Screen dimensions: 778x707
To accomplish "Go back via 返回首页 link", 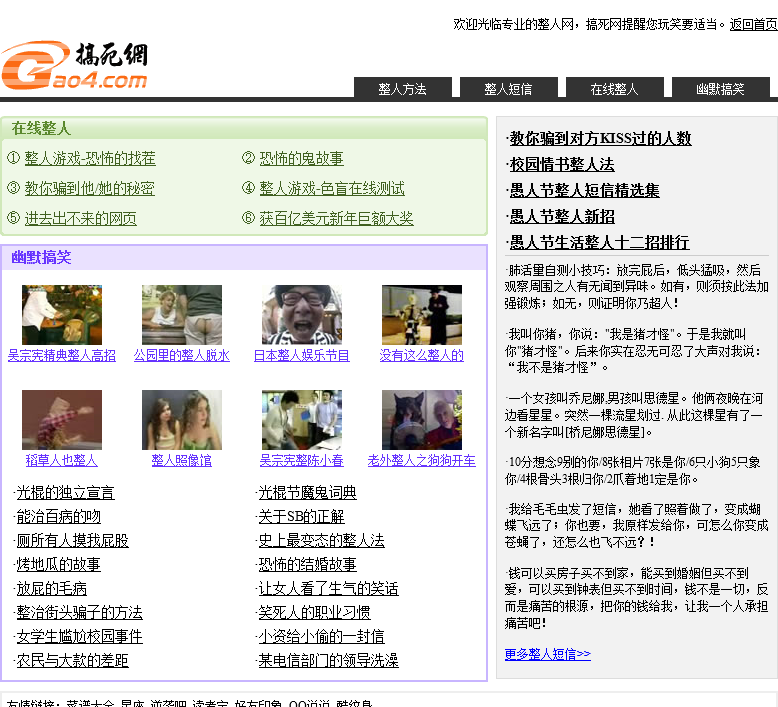I will point(754,24).
